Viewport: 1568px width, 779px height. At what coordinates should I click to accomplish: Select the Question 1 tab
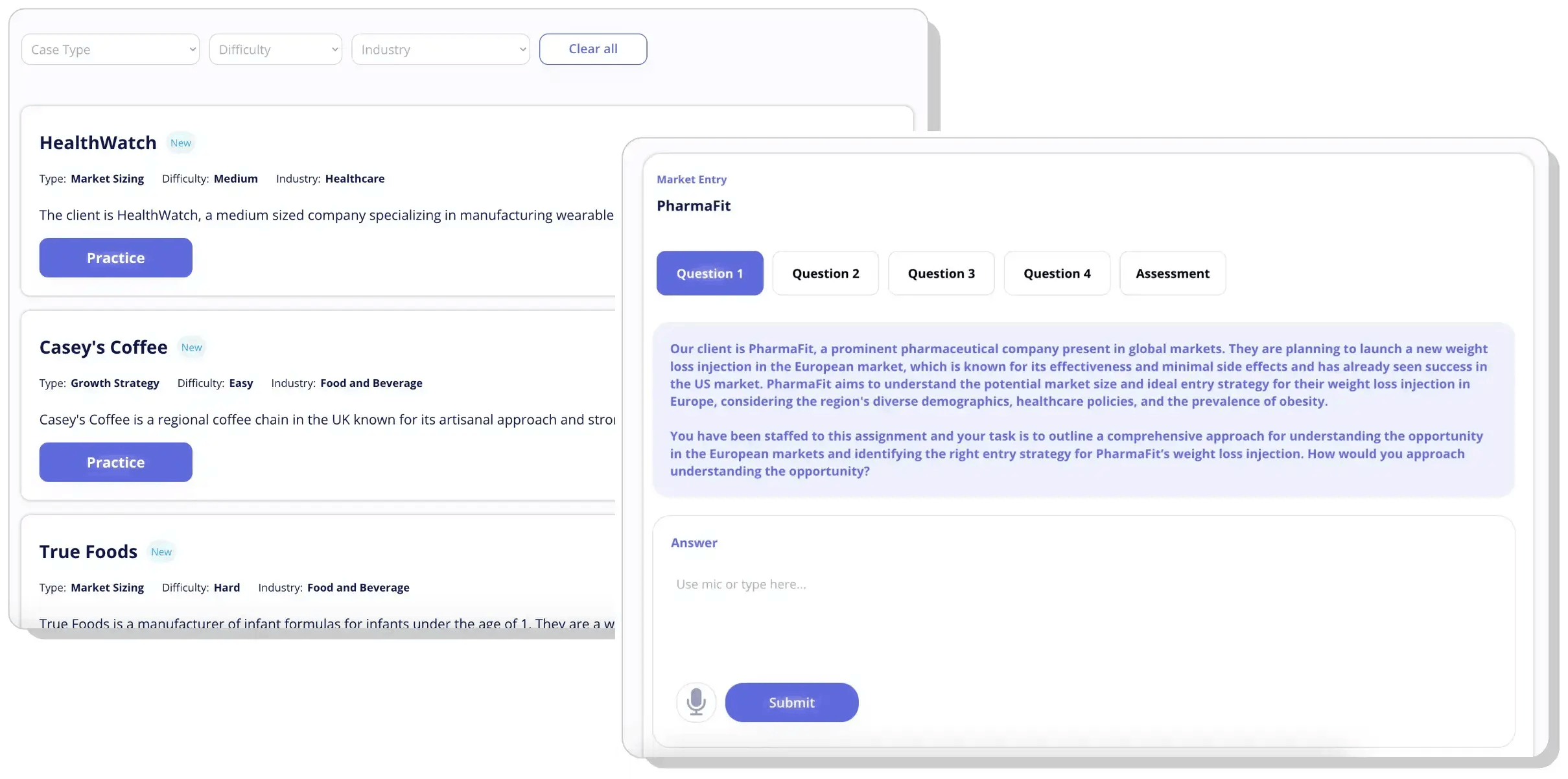coord(709,273)
